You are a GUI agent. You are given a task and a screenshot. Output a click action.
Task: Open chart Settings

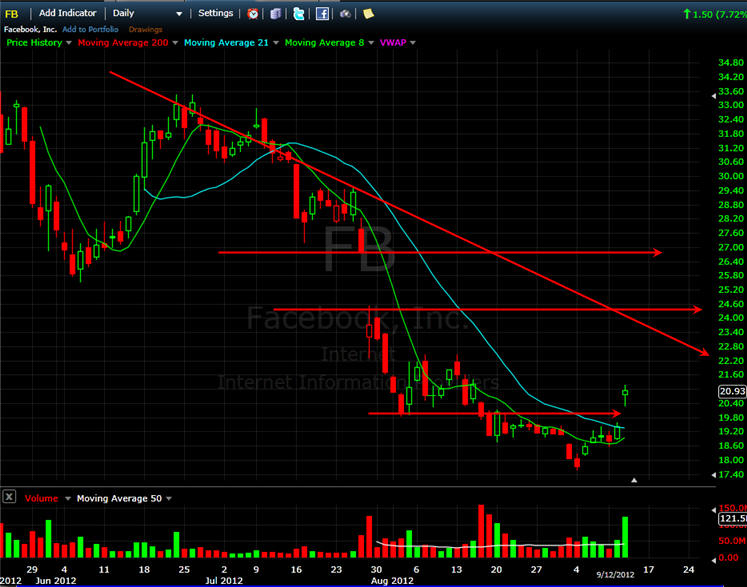click(x=215, y=13)
